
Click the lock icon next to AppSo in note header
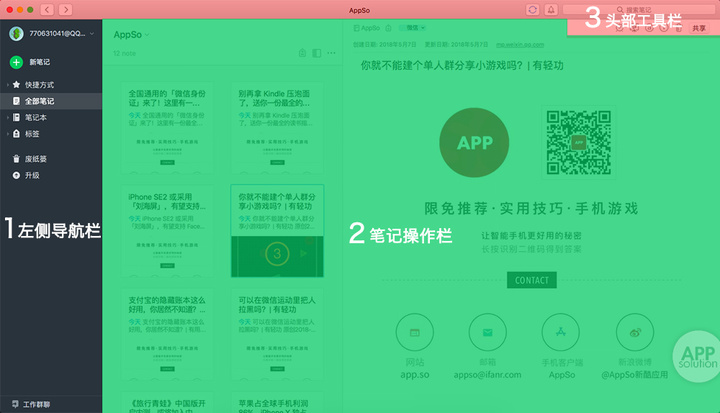pos(388,28)
